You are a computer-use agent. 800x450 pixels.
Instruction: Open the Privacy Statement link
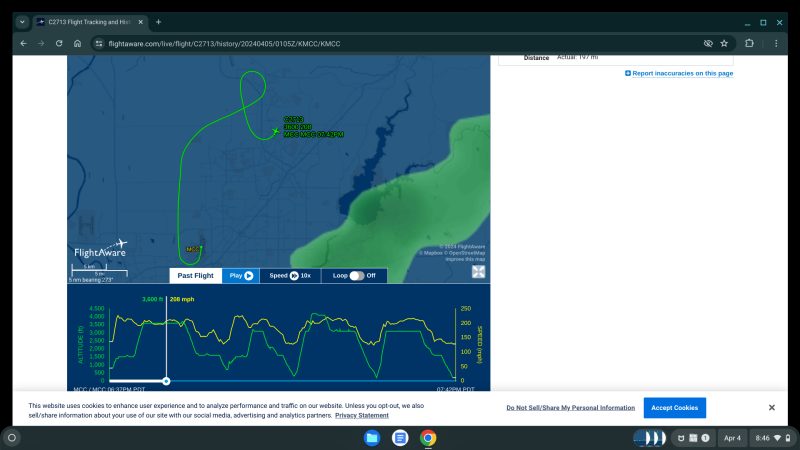point(362,415)
